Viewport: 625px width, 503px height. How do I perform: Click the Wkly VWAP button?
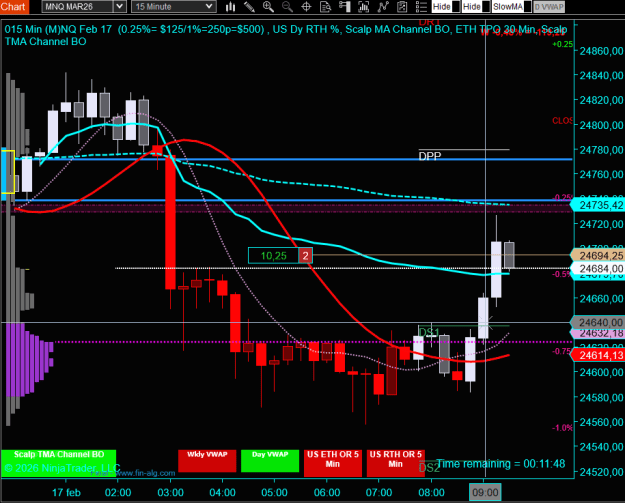(207, 461)
